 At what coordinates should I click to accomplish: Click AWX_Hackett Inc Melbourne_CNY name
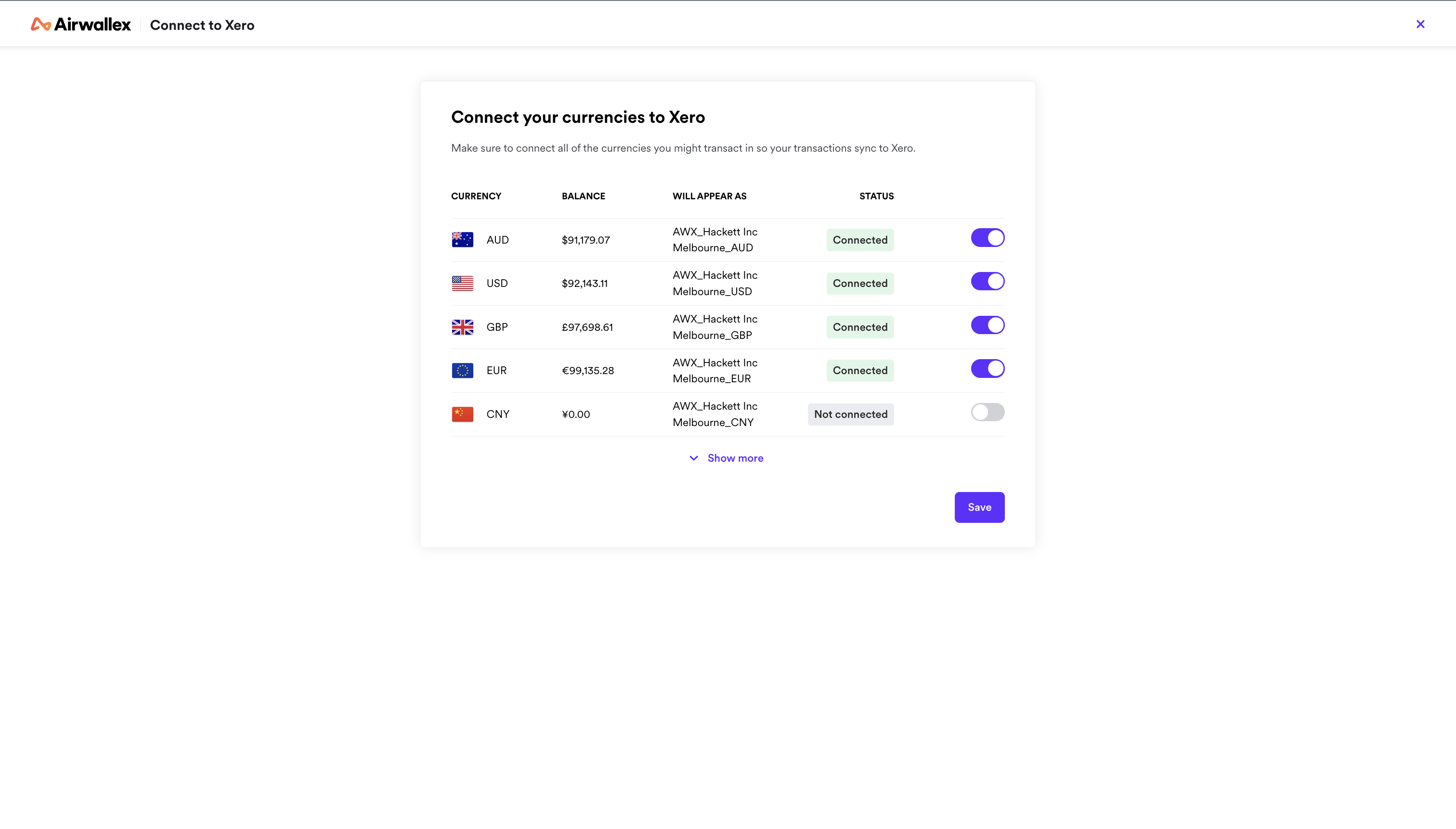tap(715, 414)
